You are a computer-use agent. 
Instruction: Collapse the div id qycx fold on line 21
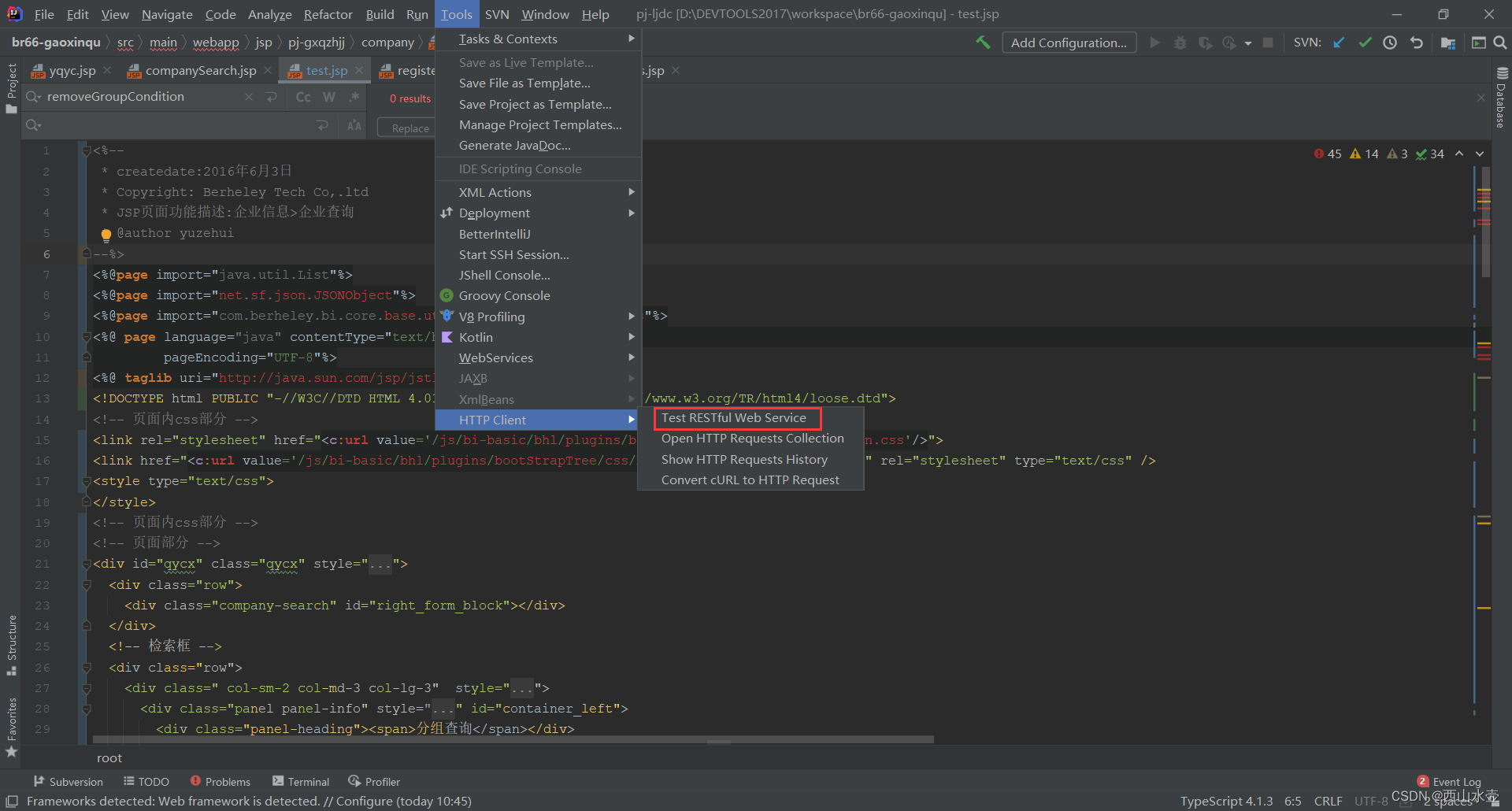pos(86,564)
